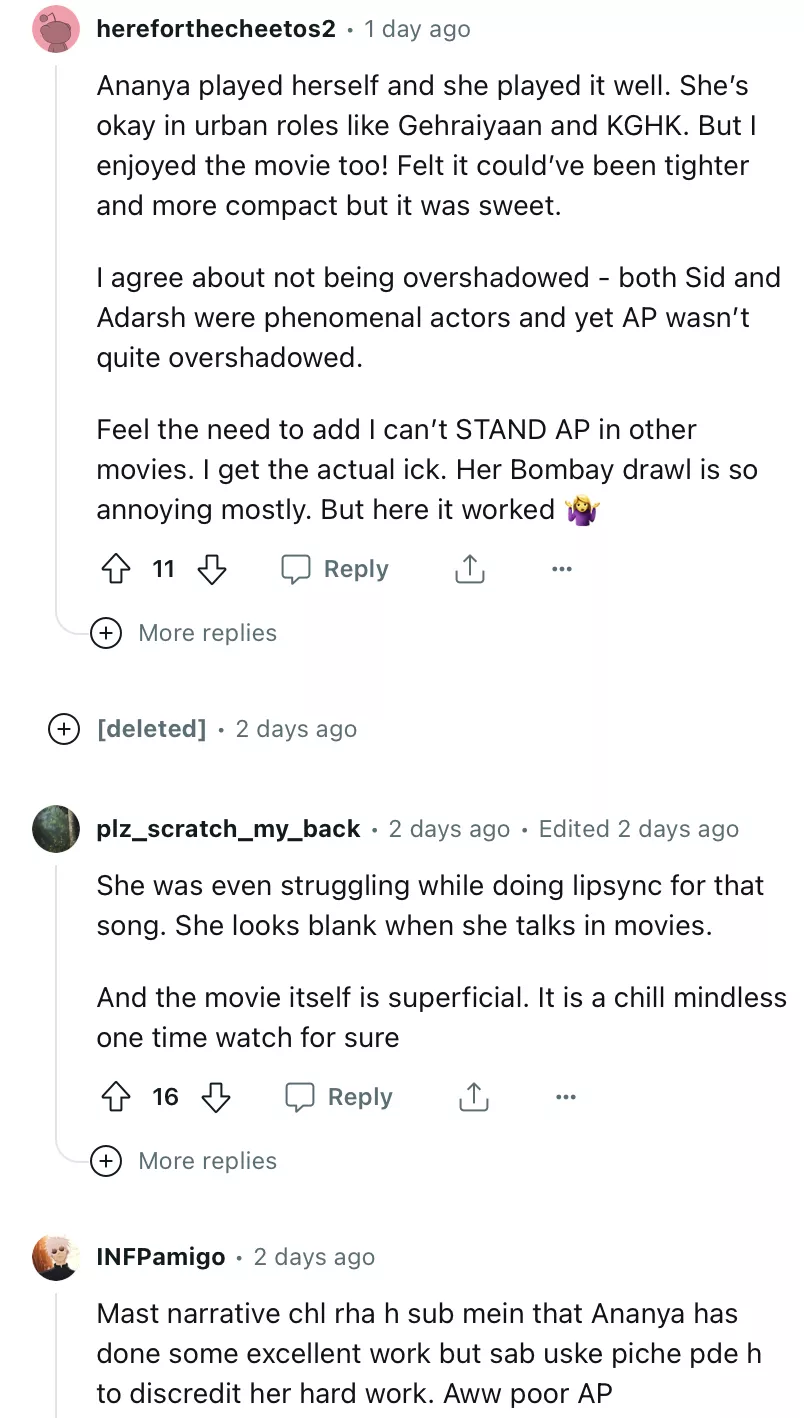The image size is (804, 1418).
Task: Click INFPamigo's avatar image
Action: (x=56, y=1257)
